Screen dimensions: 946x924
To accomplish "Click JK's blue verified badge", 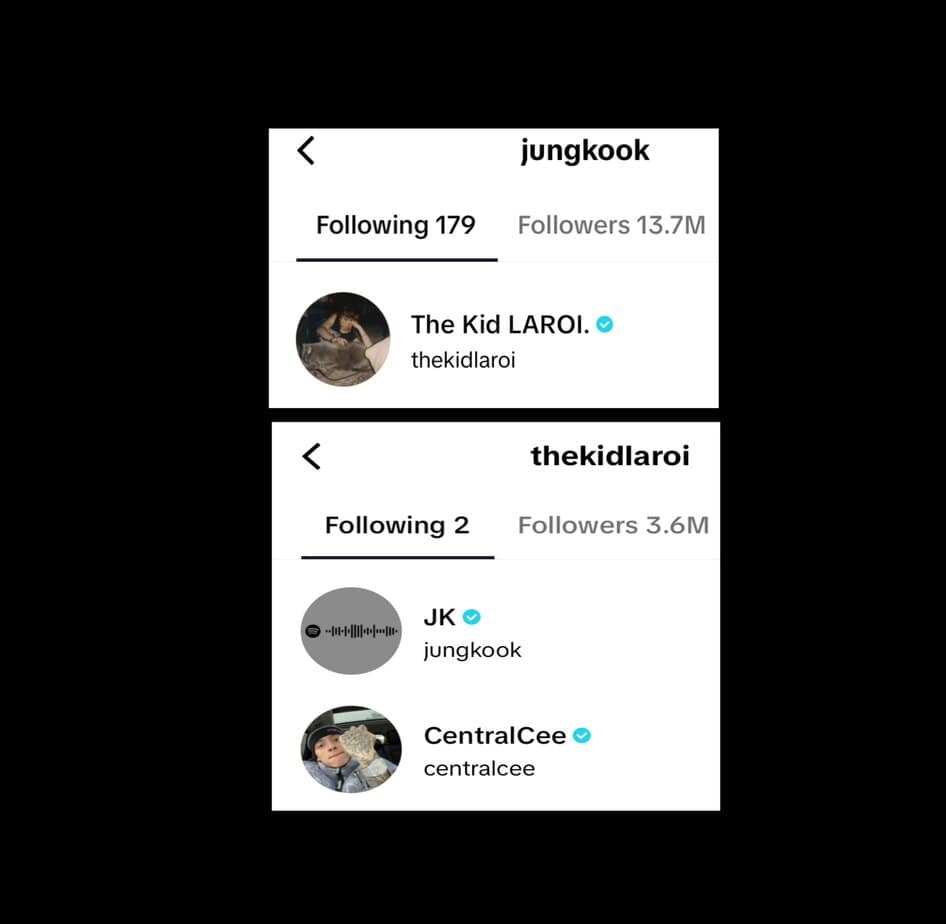I will click(471, 617).
